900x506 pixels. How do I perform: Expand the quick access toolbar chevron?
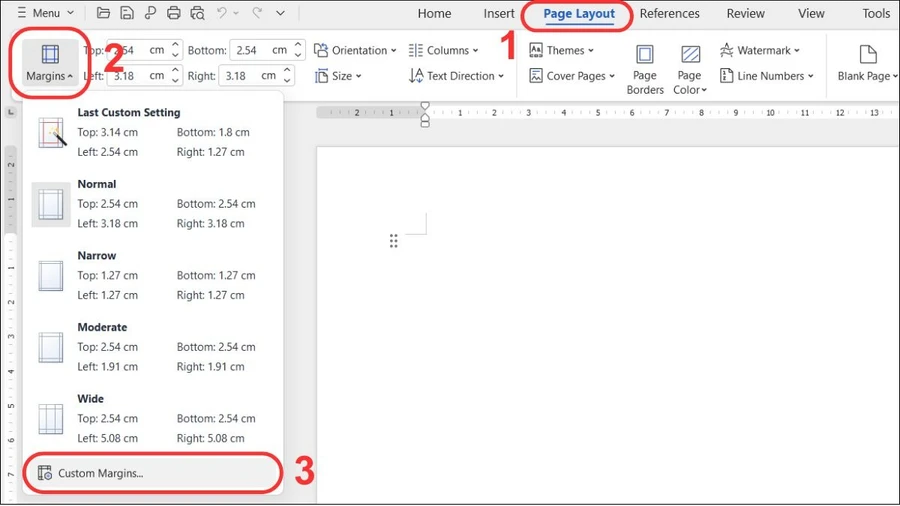(280, 13)
